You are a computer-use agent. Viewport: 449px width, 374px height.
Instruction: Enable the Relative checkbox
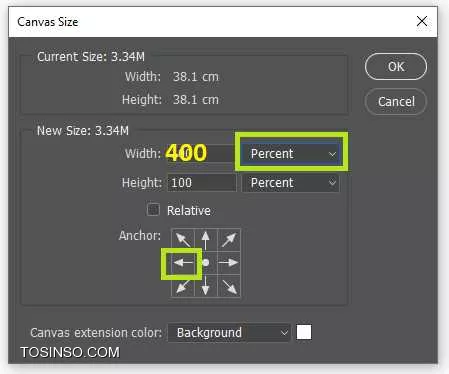[153, 210]
